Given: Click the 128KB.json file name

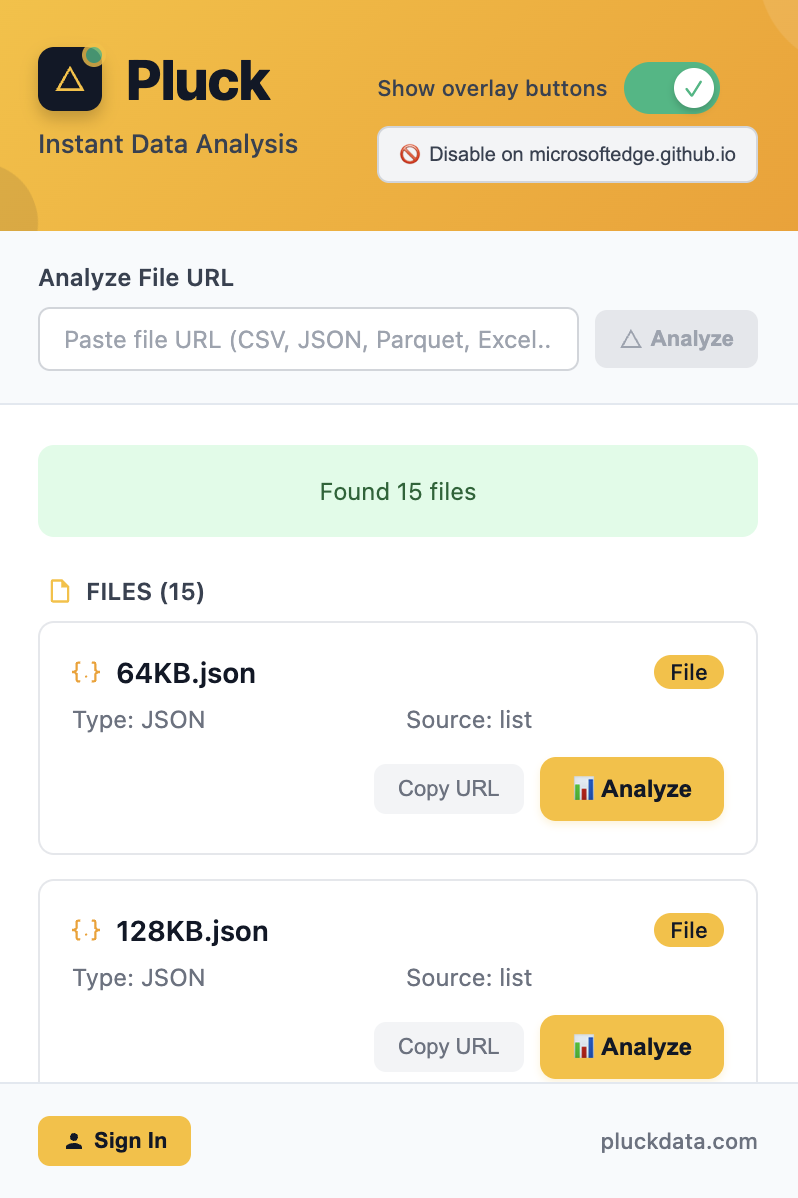Looking at the screenshot, I should click(x=192, y=931).
